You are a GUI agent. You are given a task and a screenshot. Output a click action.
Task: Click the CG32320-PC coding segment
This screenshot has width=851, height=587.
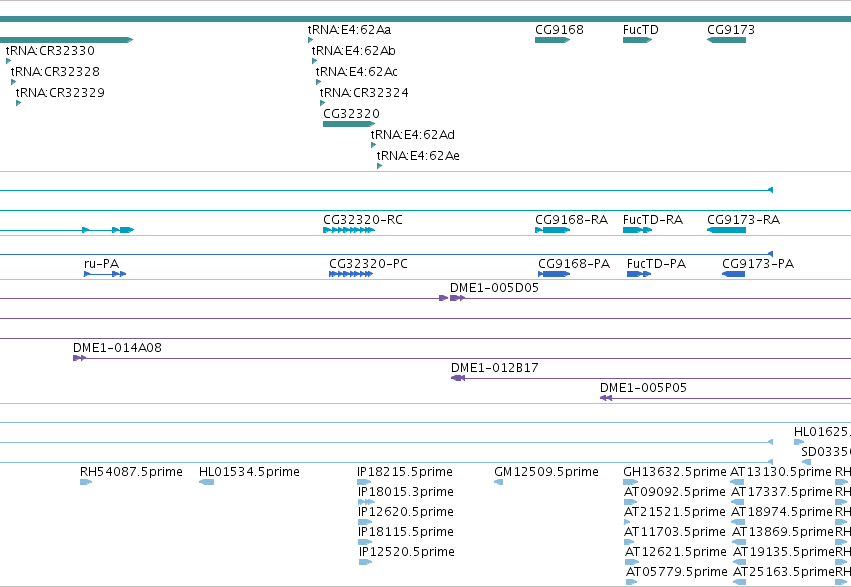coord(351,274)
